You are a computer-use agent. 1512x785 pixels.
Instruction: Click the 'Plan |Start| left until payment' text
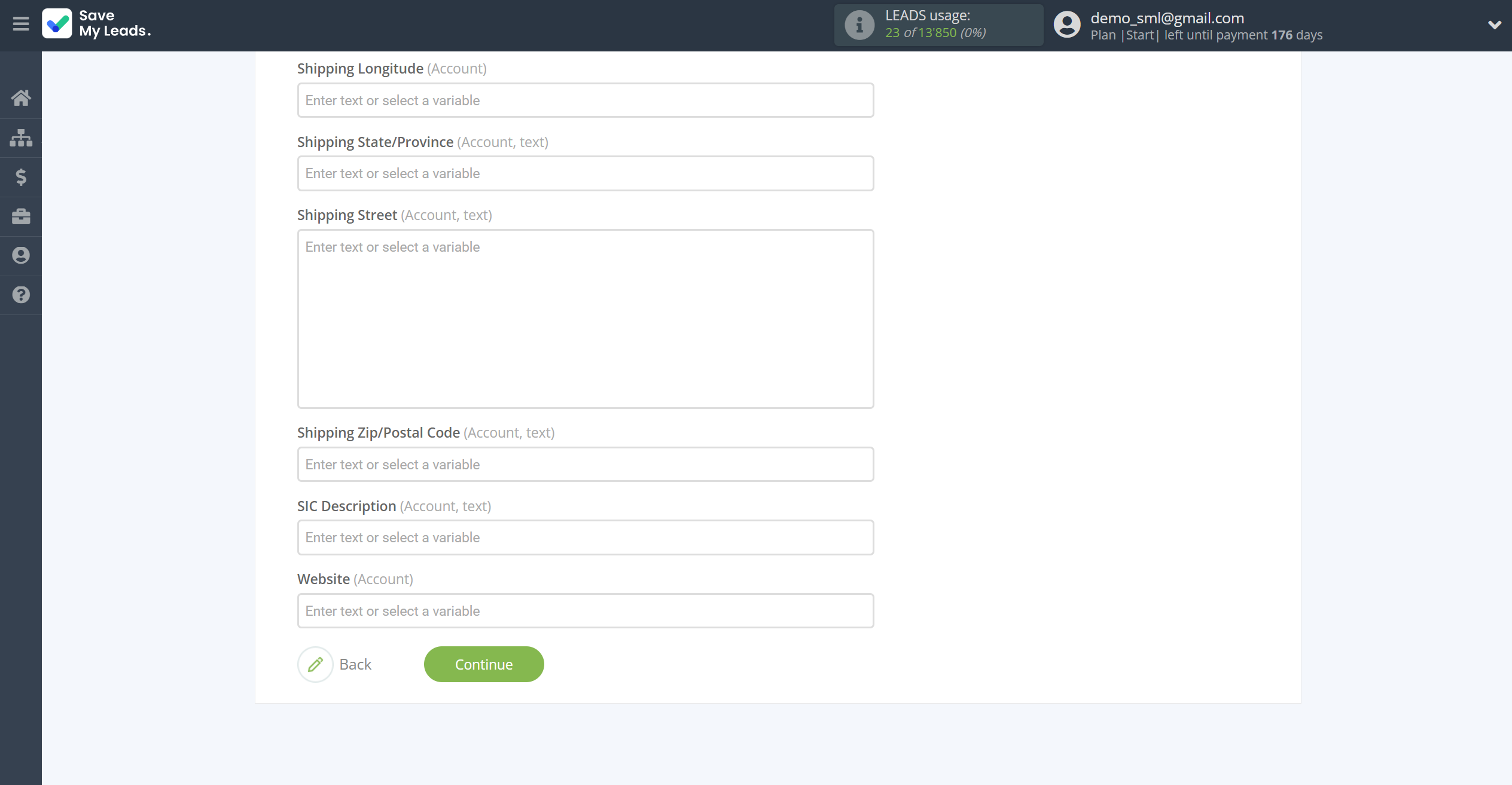click(1179, 35)
